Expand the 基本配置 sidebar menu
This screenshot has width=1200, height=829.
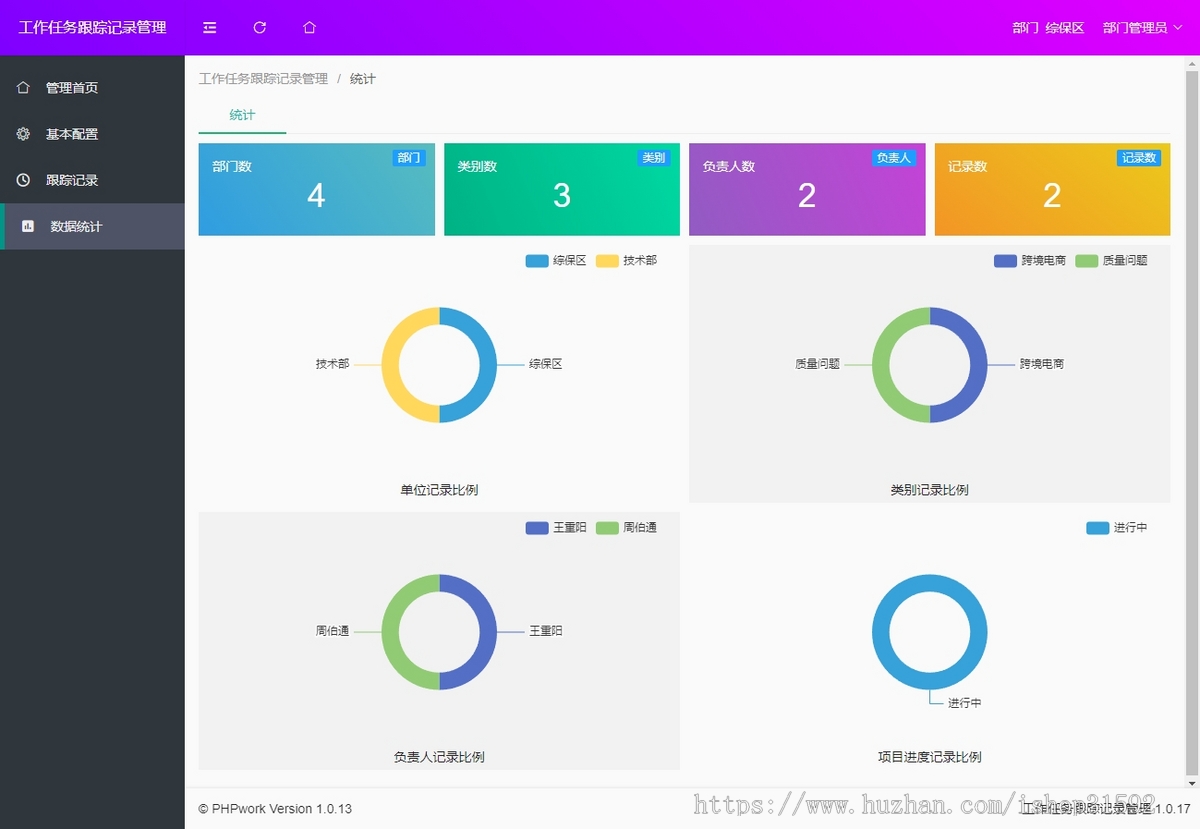point(72,134)
